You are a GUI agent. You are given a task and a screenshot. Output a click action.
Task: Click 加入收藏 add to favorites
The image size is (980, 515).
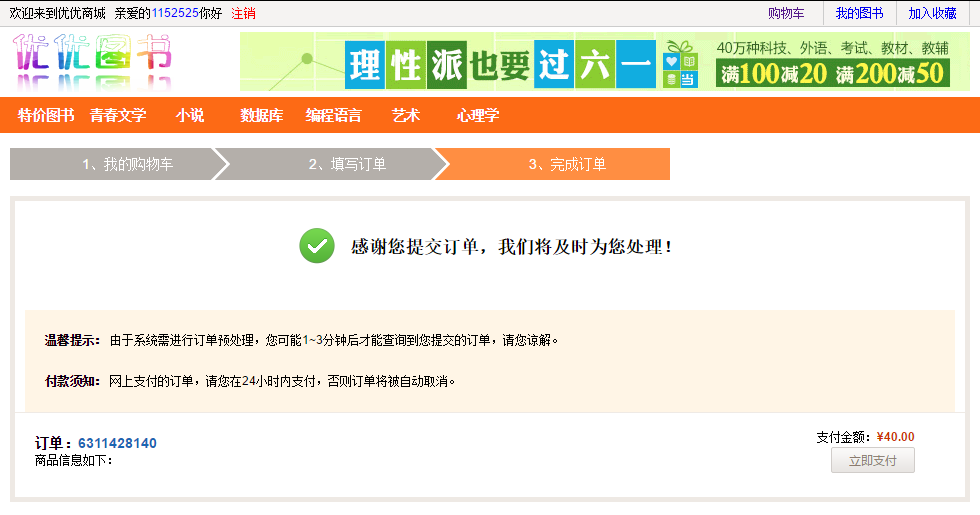932,13
